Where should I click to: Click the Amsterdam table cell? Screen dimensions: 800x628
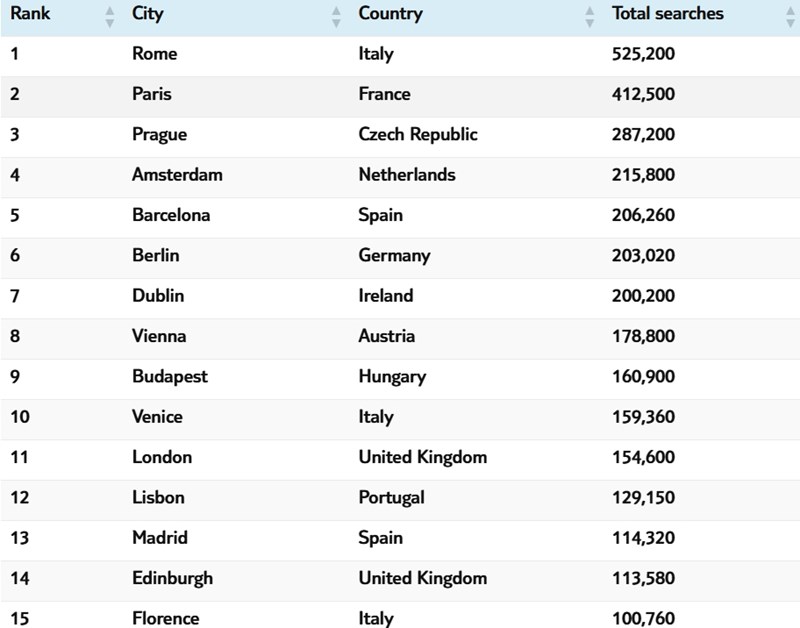(177, 174)
